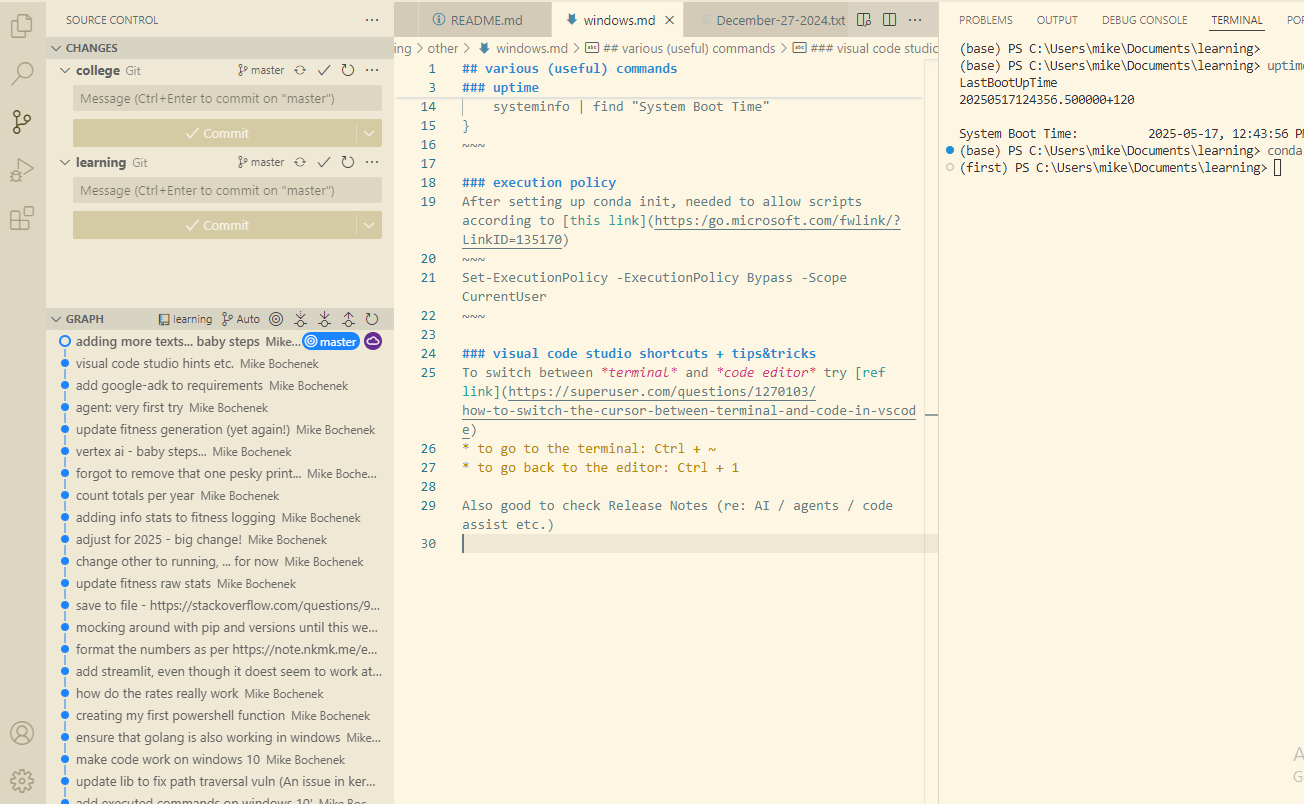Click the Split Editor icon in the tab bar
The width and height of the screenshot is (1304, 804).
(890, 19)
